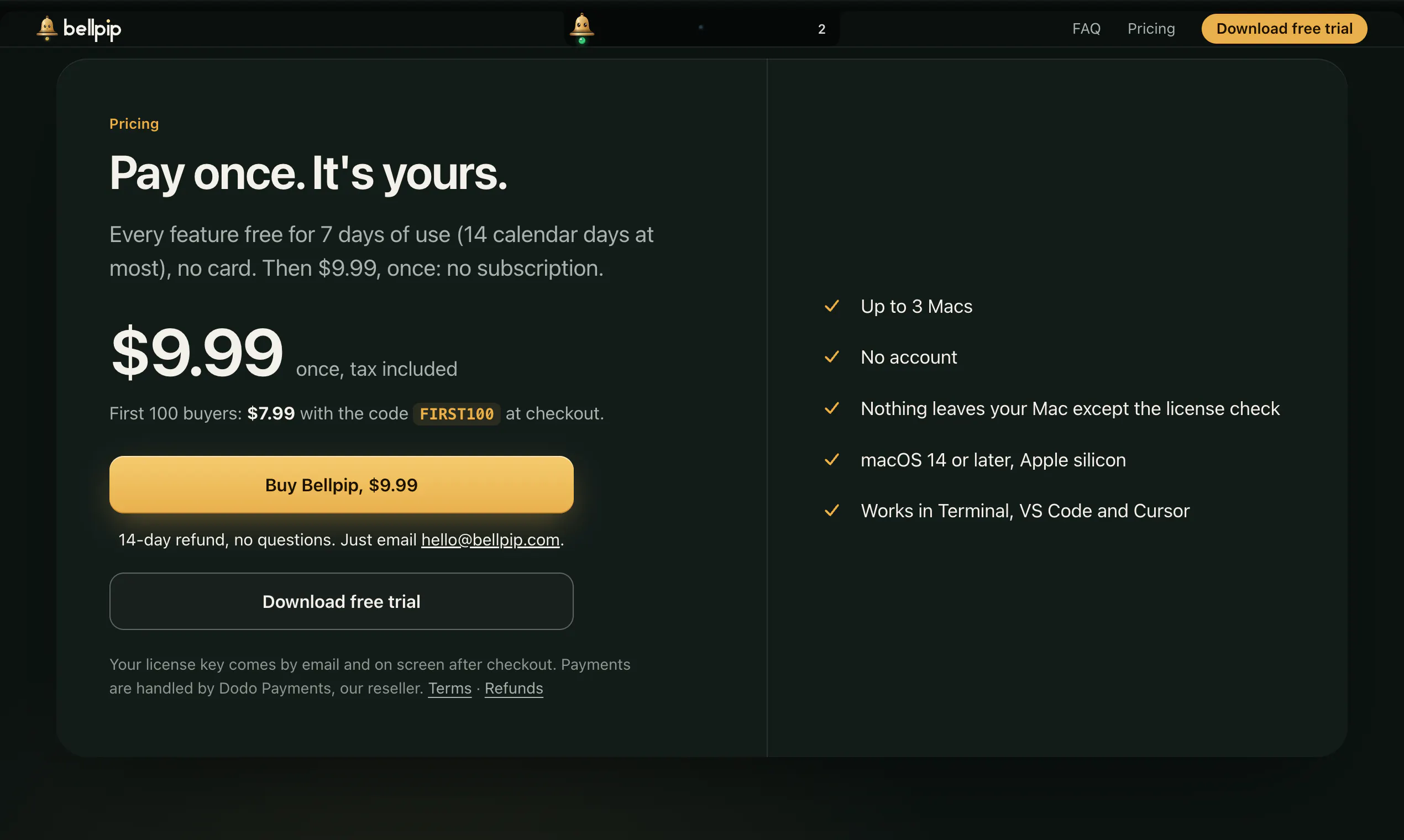Image resolution: width=1404 pixels, height=840 pixels.
Task: Click Download free trial in header
Action: 1284,28
